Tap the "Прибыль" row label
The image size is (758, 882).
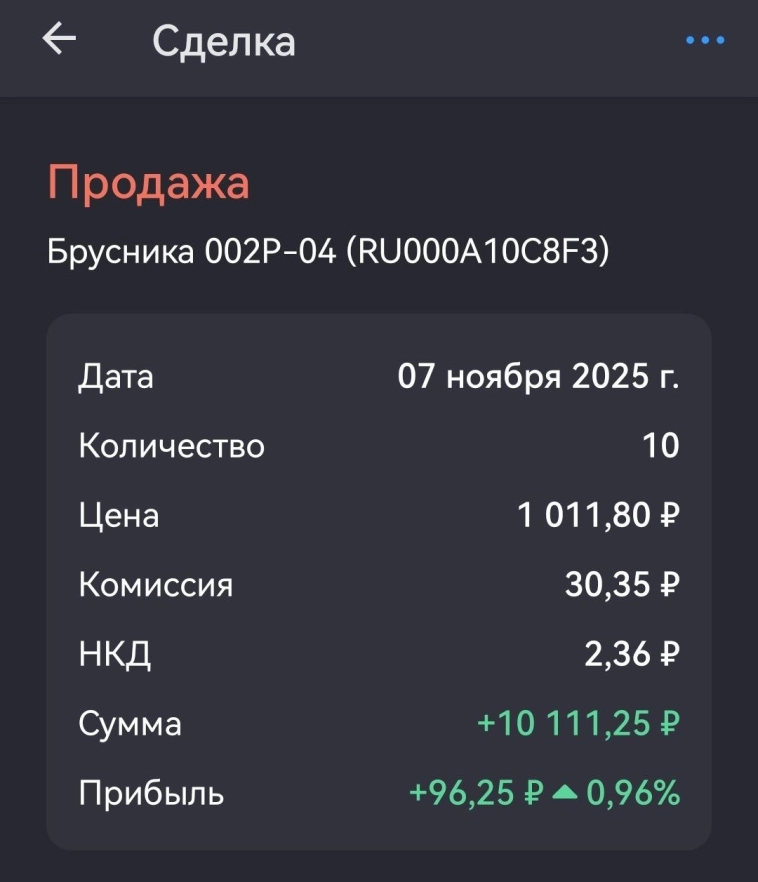click(151, 794)
